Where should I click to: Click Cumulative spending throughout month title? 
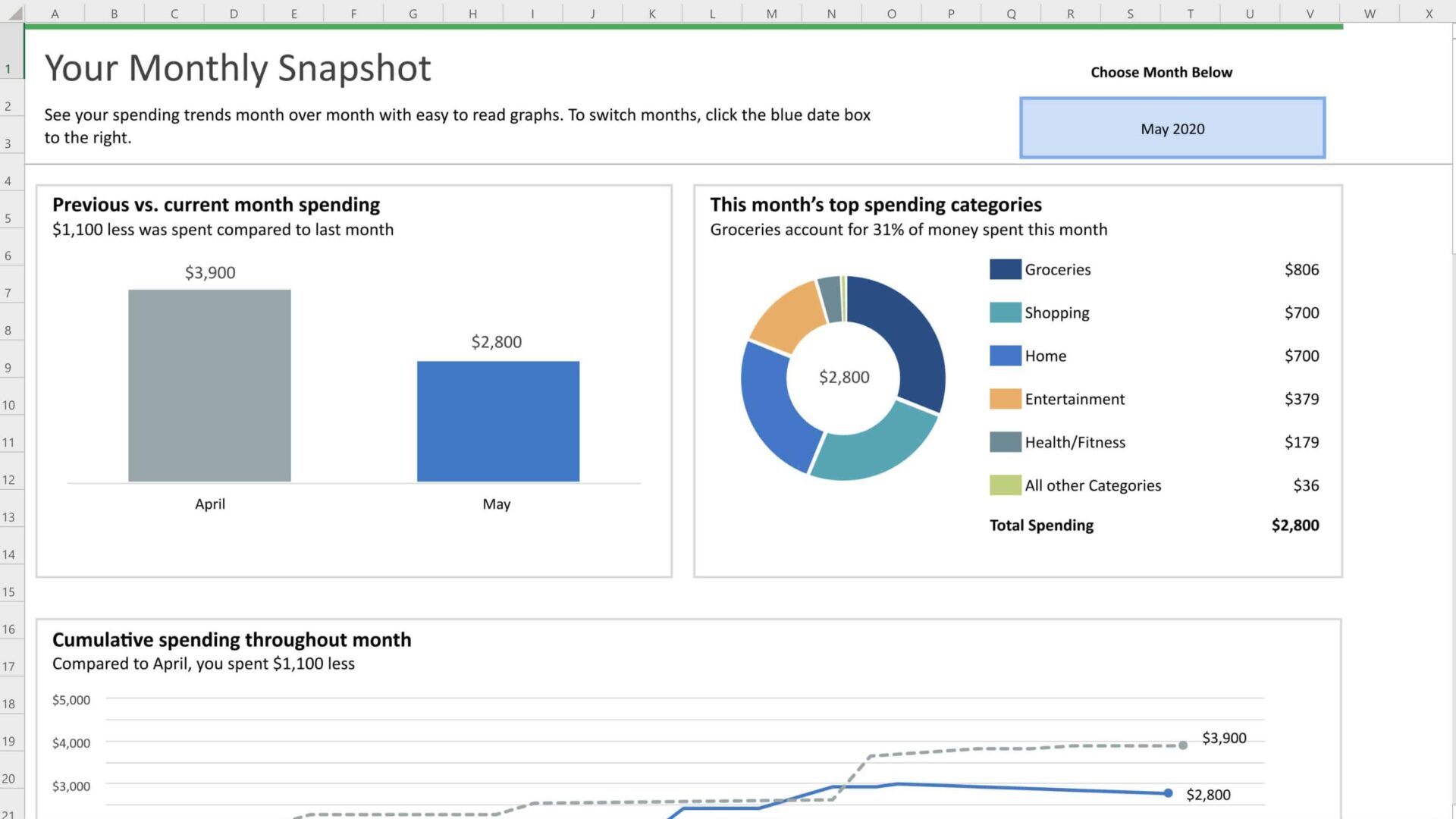click(x=231, y=639)
